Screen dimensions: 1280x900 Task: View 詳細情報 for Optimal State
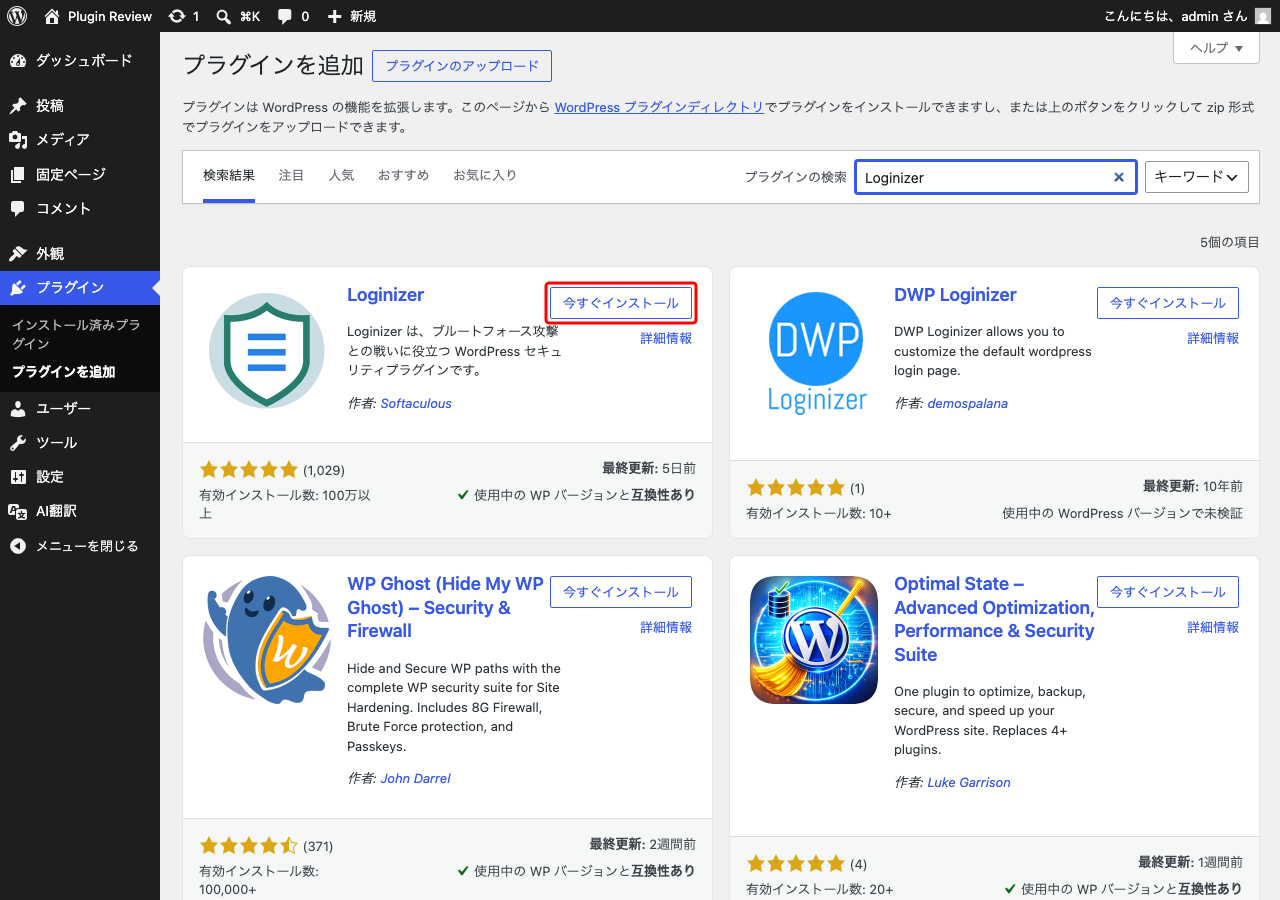click(x=1213, y=627)
